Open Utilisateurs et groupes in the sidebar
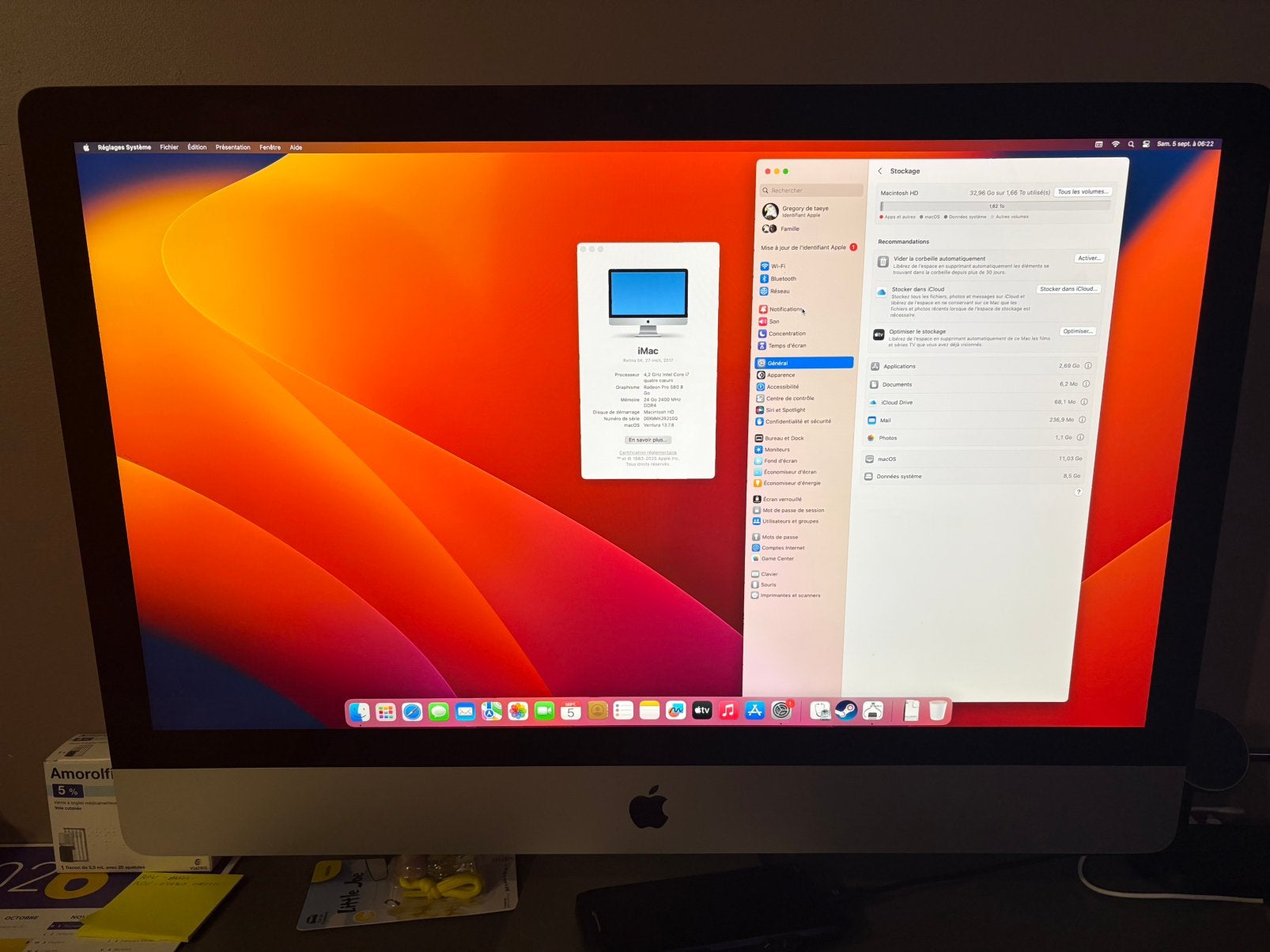This screenshot has height=952, width=1270. point(785,521)
